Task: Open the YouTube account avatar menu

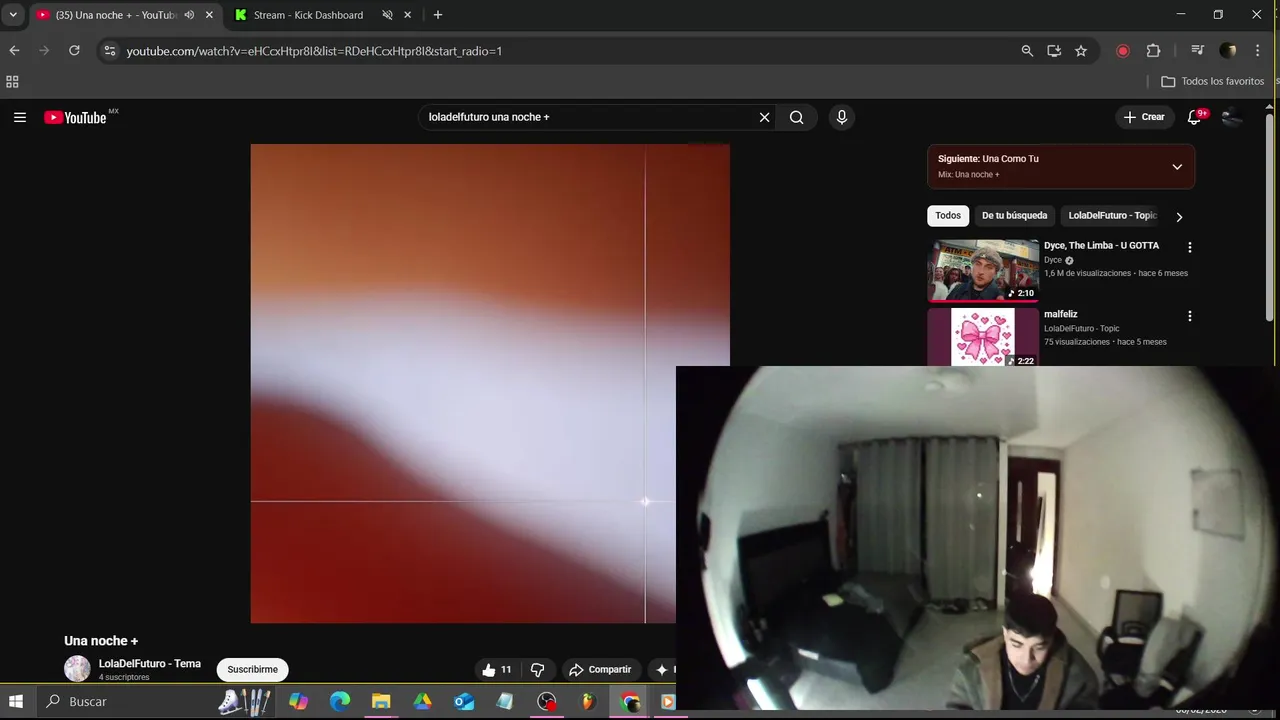Action: coord(1232,117)
